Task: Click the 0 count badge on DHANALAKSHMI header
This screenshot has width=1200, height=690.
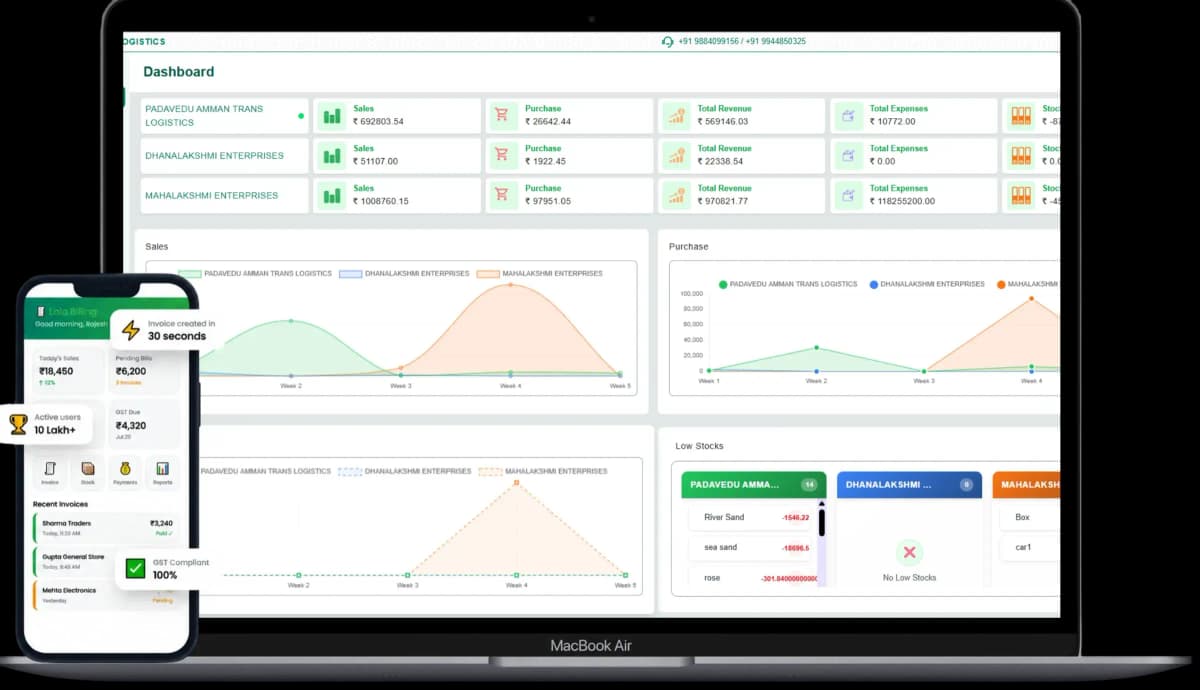Action: [966, 485]
